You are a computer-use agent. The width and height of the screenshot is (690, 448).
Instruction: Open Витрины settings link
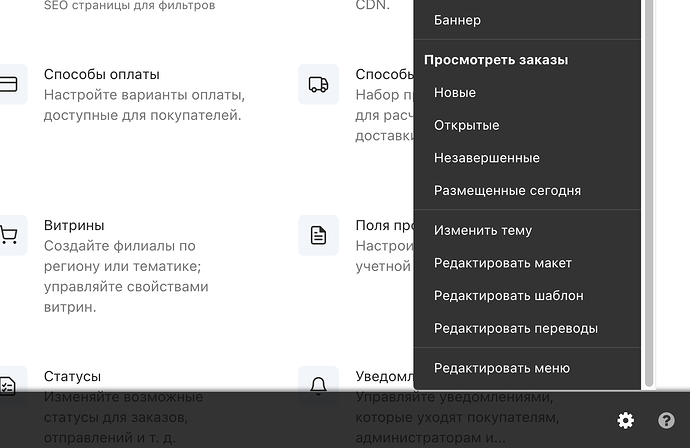[74, 225]
